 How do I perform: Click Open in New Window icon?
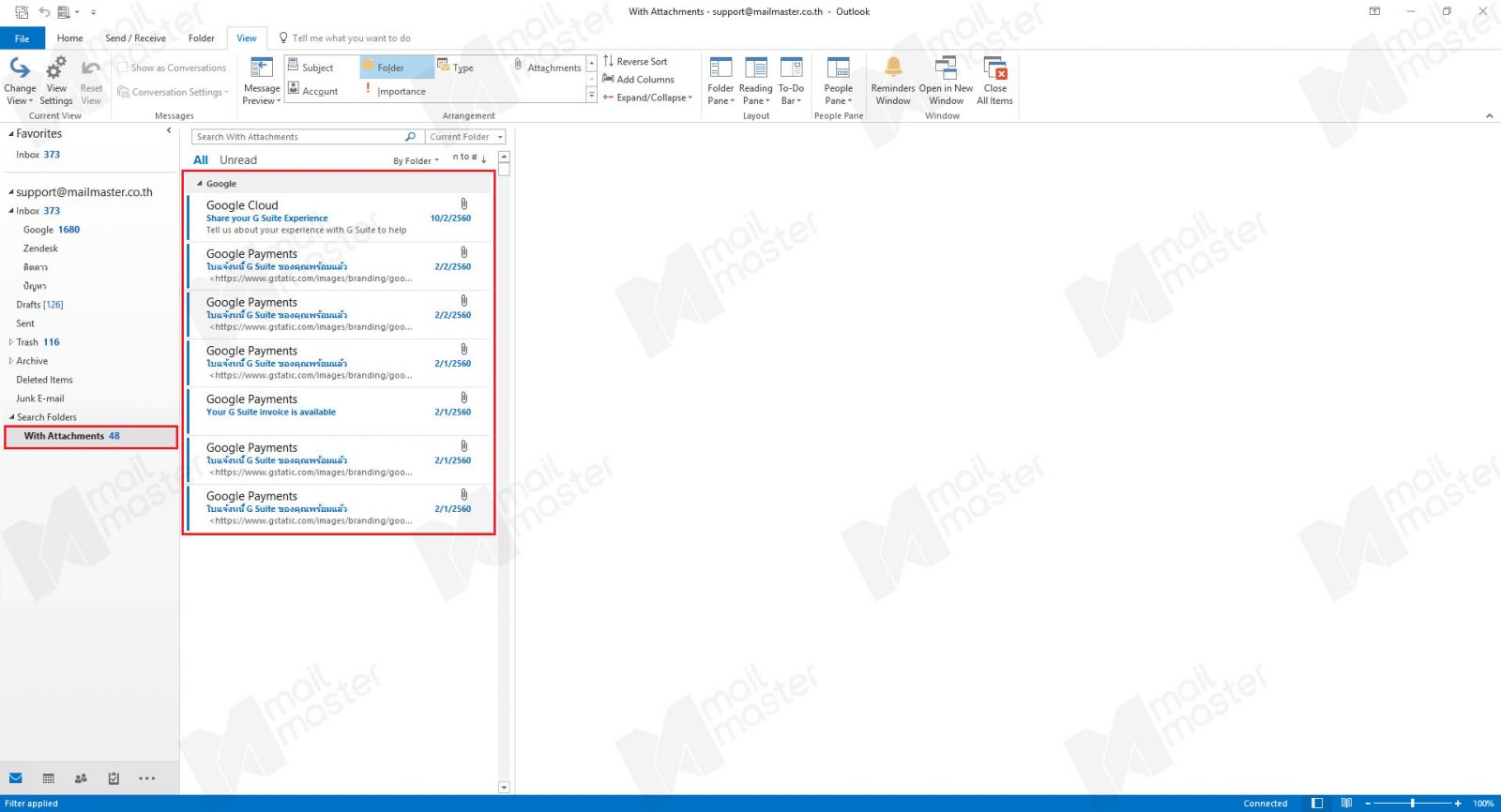click(x=946, y=68)
